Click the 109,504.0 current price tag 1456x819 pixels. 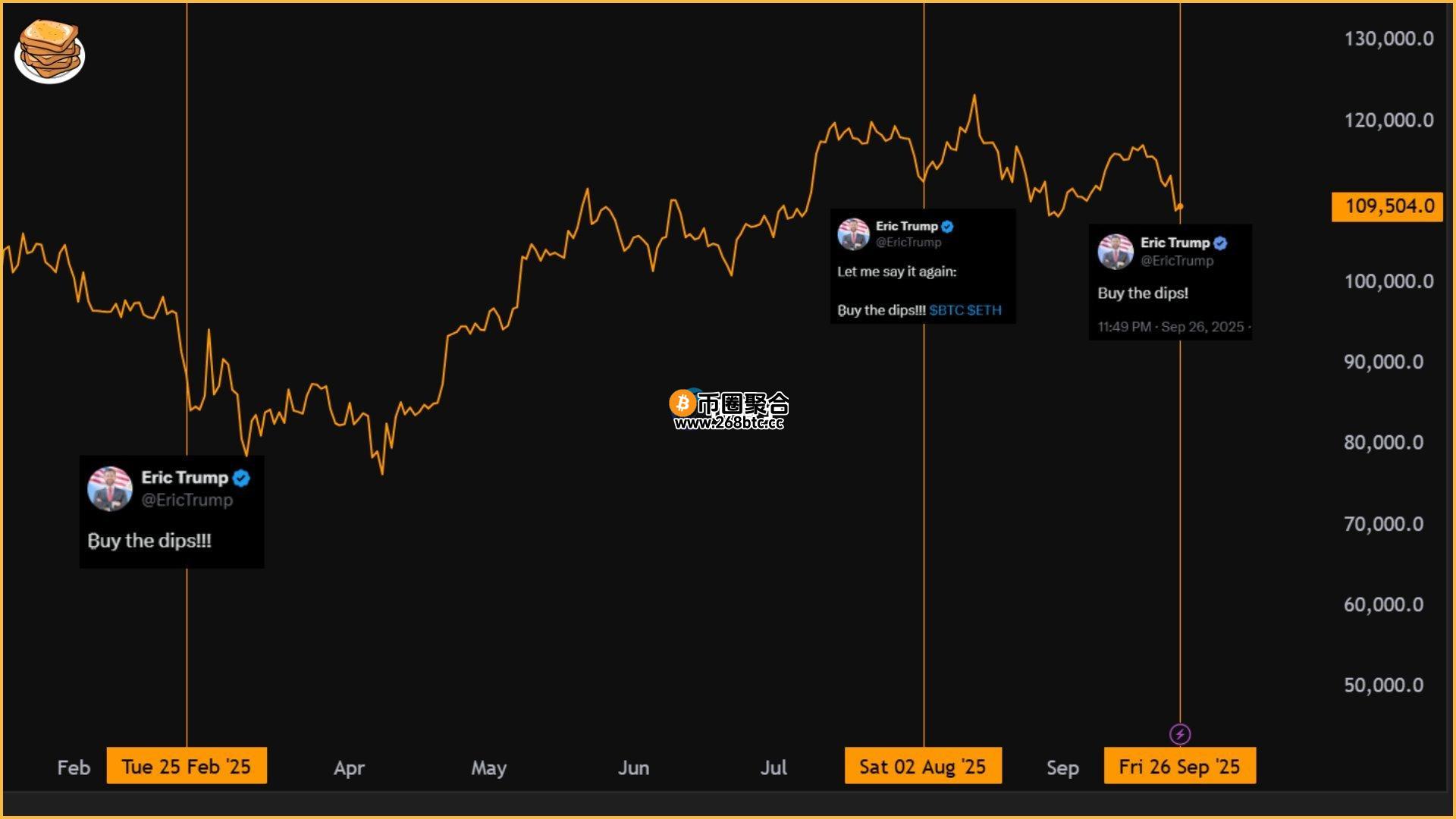[x=1387, y=206]
